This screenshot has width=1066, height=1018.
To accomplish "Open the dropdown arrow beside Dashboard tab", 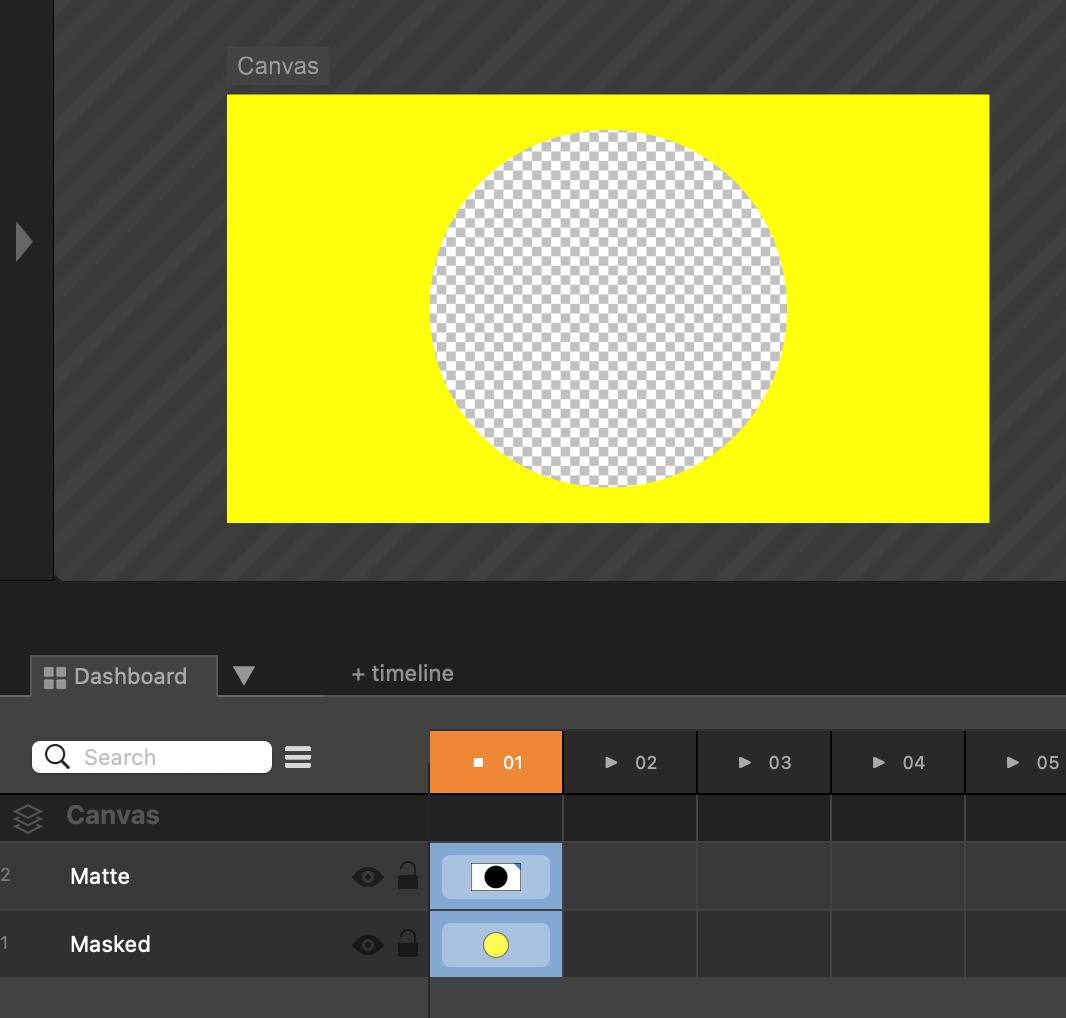I will pos(243,676).
